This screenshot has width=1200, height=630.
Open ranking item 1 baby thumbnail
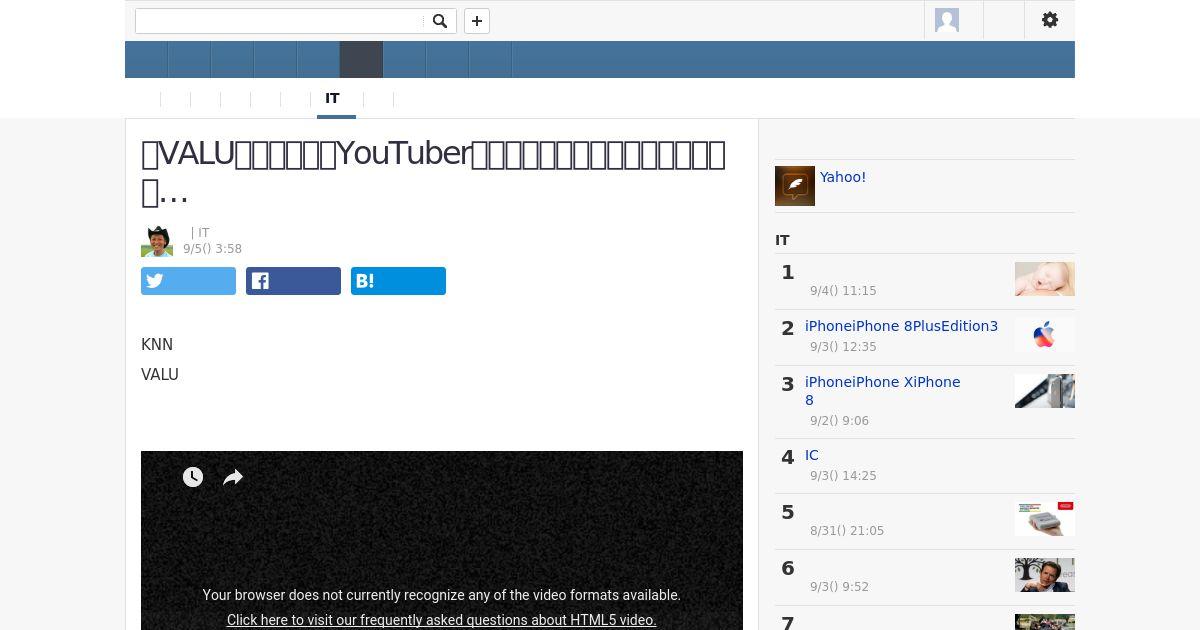click(x=1045, y=279)
